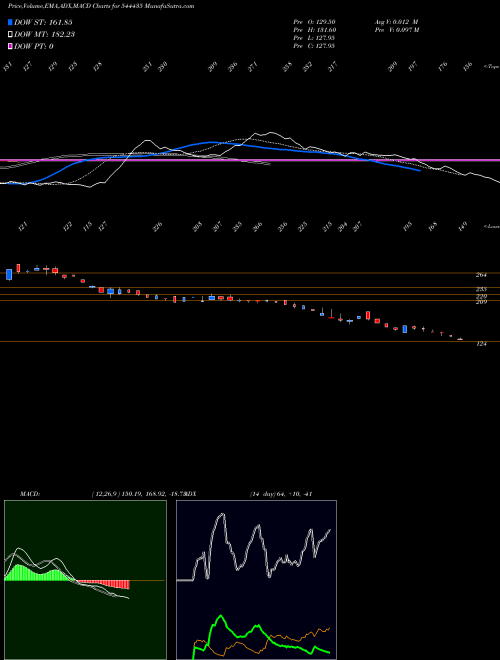
Task: Click the 233 price level label
Action: click(x=481, y=289)
